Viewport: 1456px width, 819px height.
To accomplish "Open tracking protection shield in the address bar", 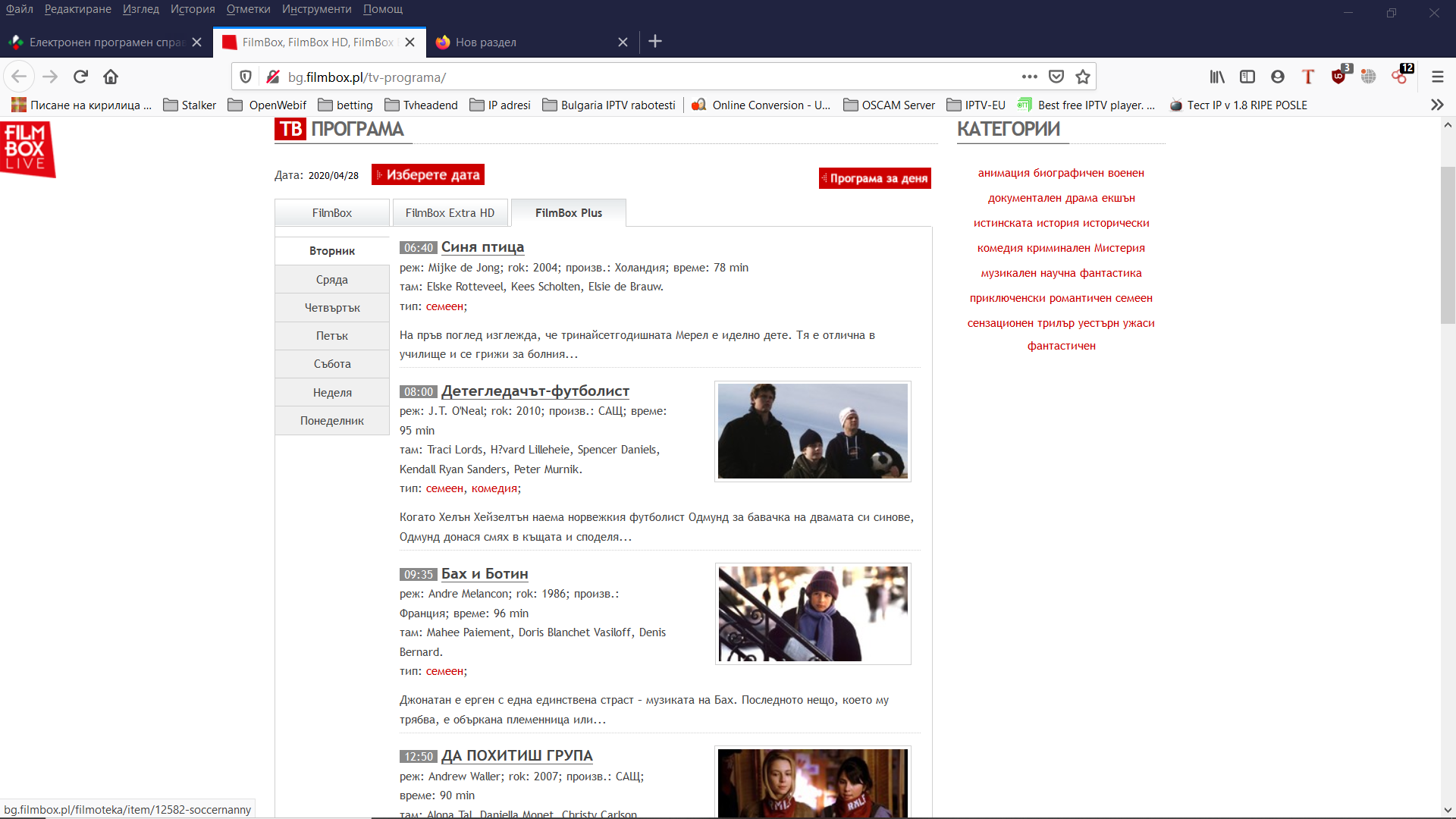I will coord(246,77).
